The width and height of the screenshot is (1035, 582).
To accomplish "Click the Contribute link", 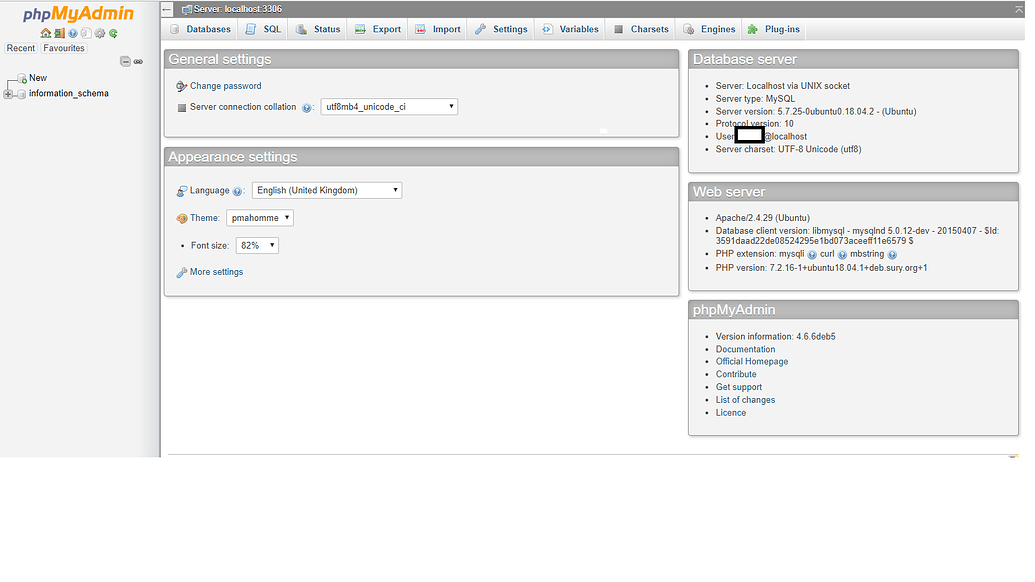I will click(x=736, y=374).
